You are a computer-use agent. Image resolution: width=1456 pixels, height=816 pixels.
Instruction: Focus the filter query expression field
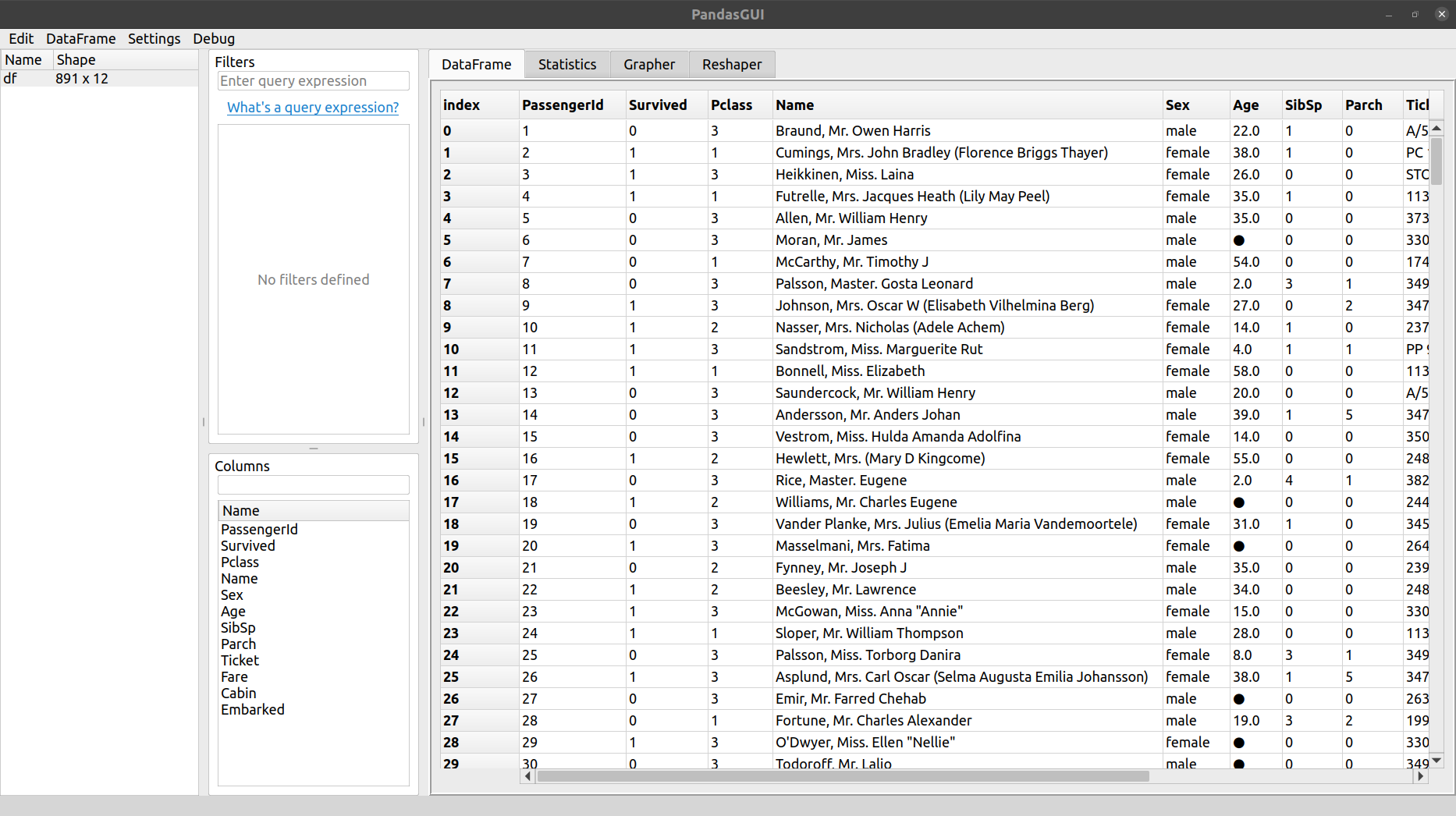pyautogui.click(x=314, y=81)
